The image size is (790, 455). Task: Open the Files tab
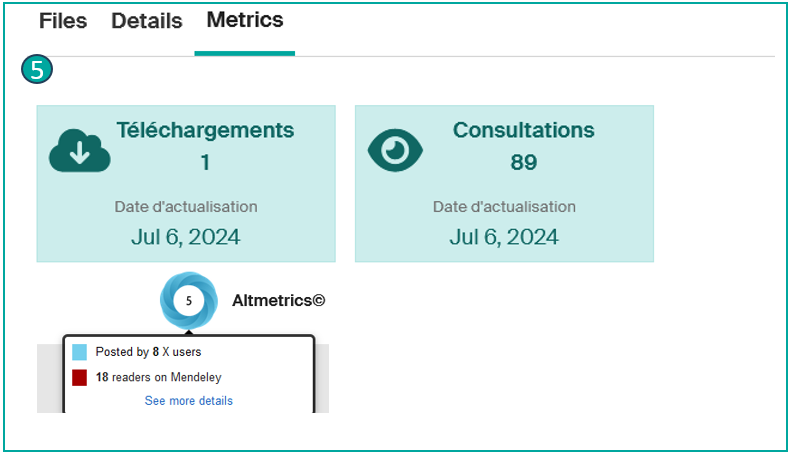(x=62, y=21)
